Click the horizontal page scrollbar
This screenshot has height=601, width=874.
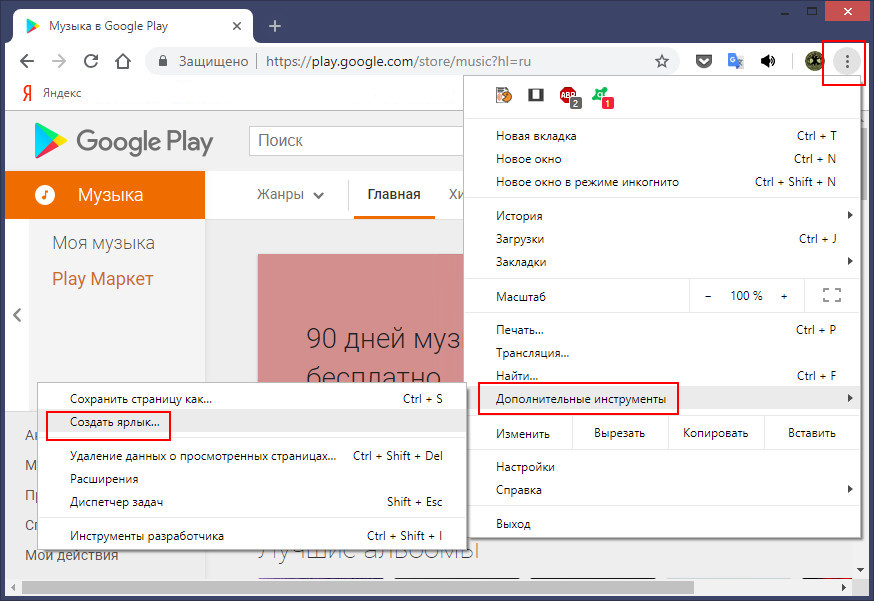(358, 588)
